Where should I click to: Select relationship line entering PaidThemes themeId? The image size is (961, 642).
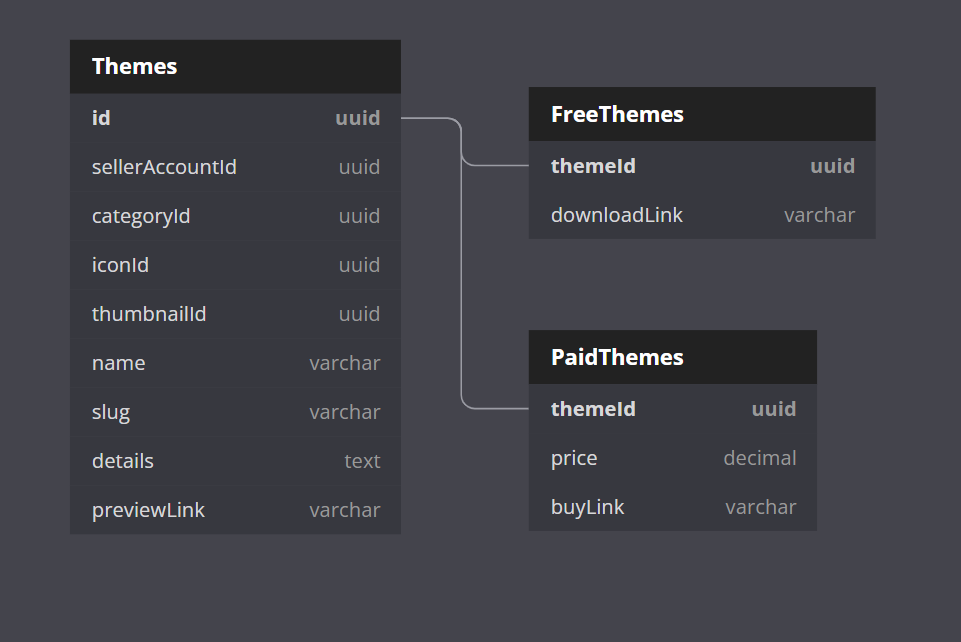(x=497, y=408)
